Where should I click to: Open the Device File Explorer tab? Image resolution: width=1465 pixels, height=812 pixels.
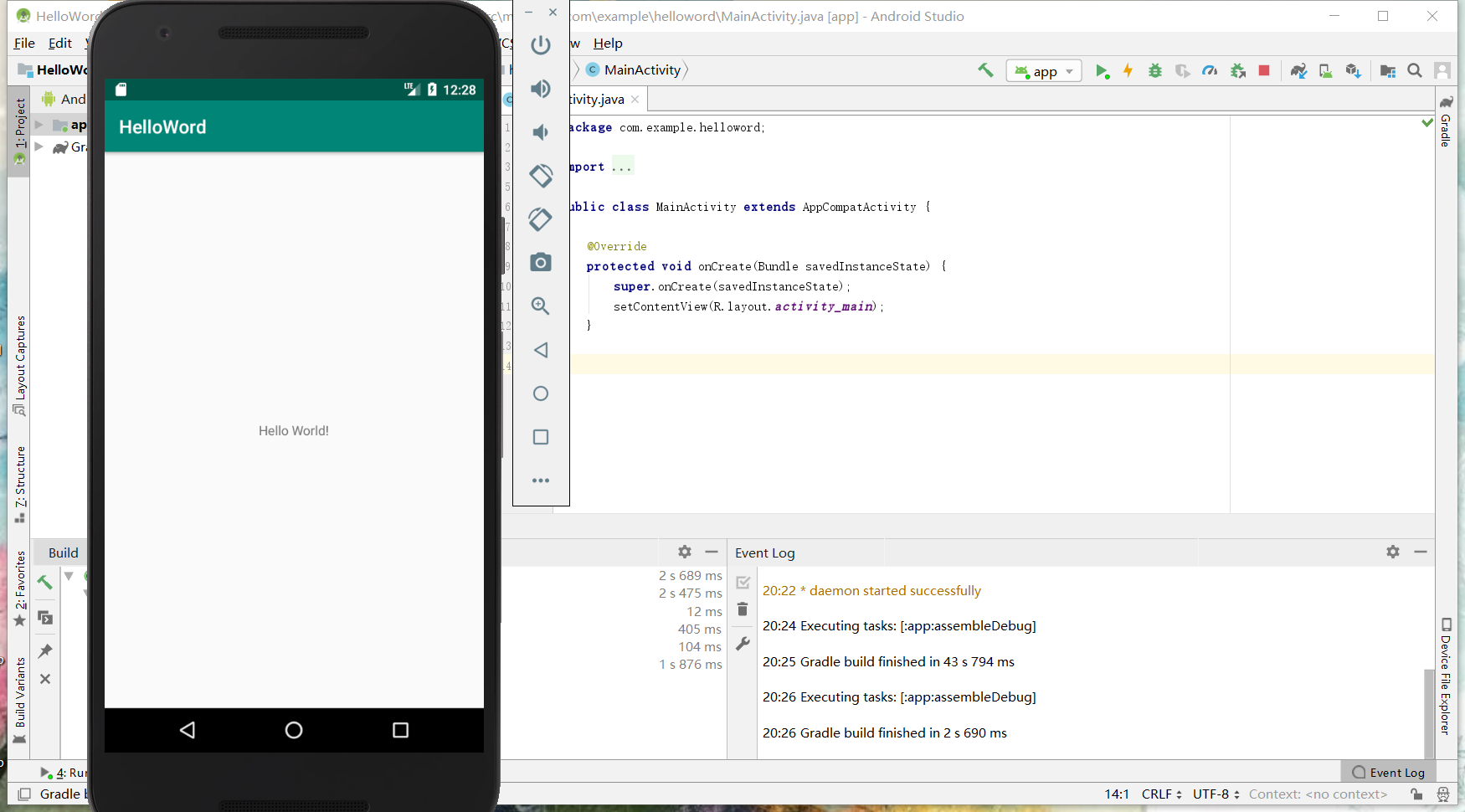tap(1446, 676)
